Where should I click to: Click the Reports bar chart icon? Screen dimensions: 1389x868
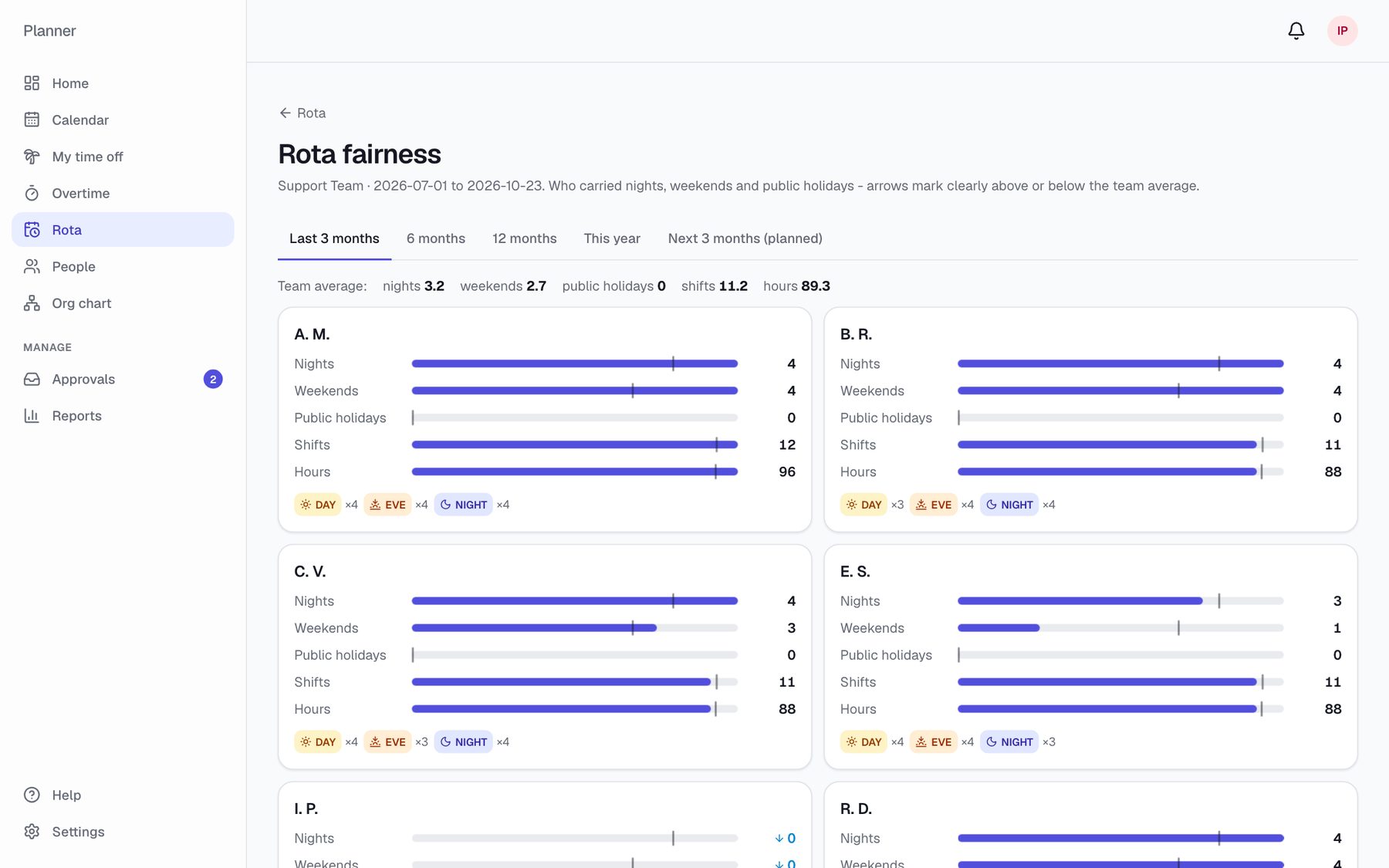click(x=32, y=416)
